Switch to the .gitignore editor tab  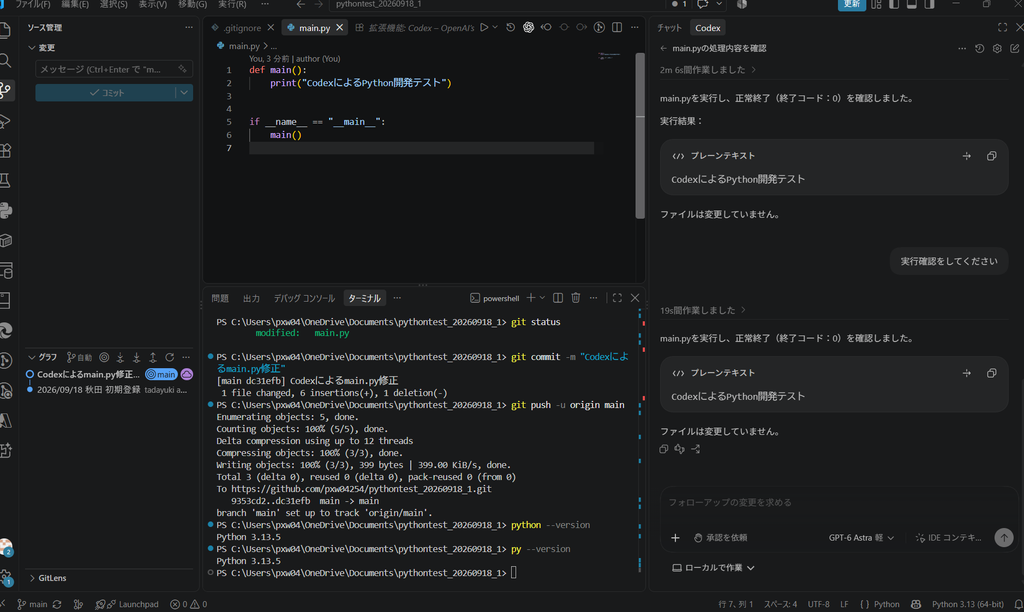pos(242,27)
